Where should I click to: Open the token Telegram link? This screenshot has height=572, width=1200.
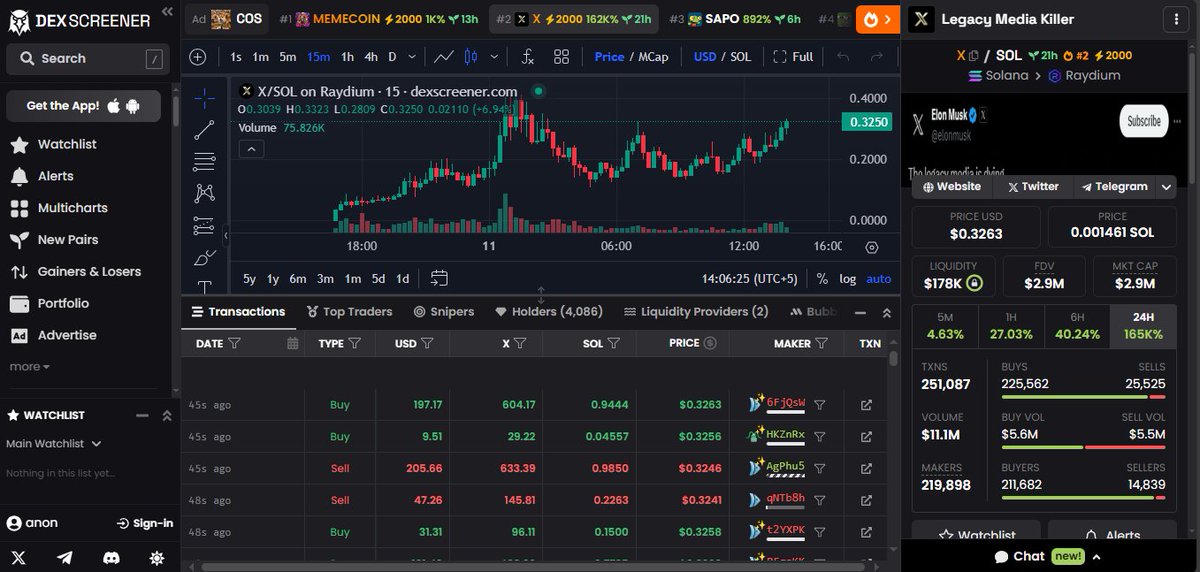[1114, 187]
